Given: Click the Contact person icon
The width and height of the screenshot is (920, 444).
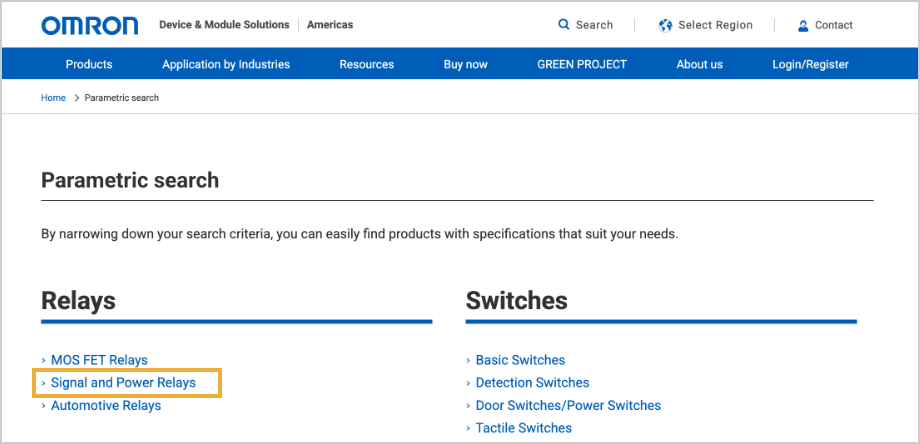Looking at the screenshot, I should pyautogui.click(x=803, y=25).
